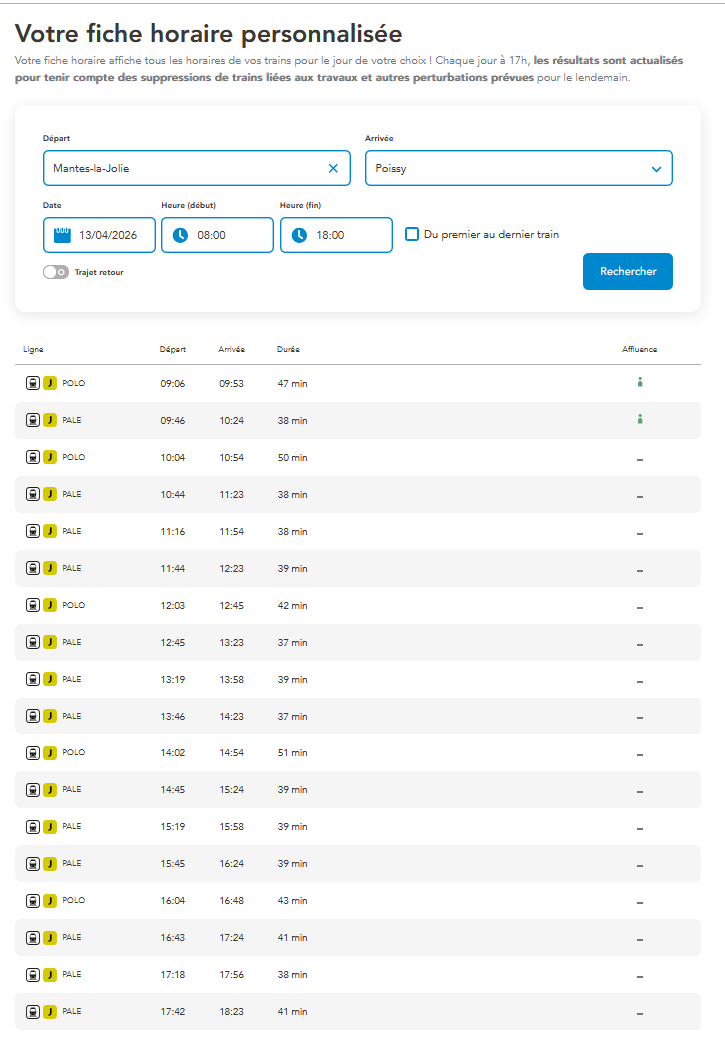This screenshot has height=1040, width=725.
Task: Click the J line badge on the 13:19 row
Action: (x=50, y=679)
